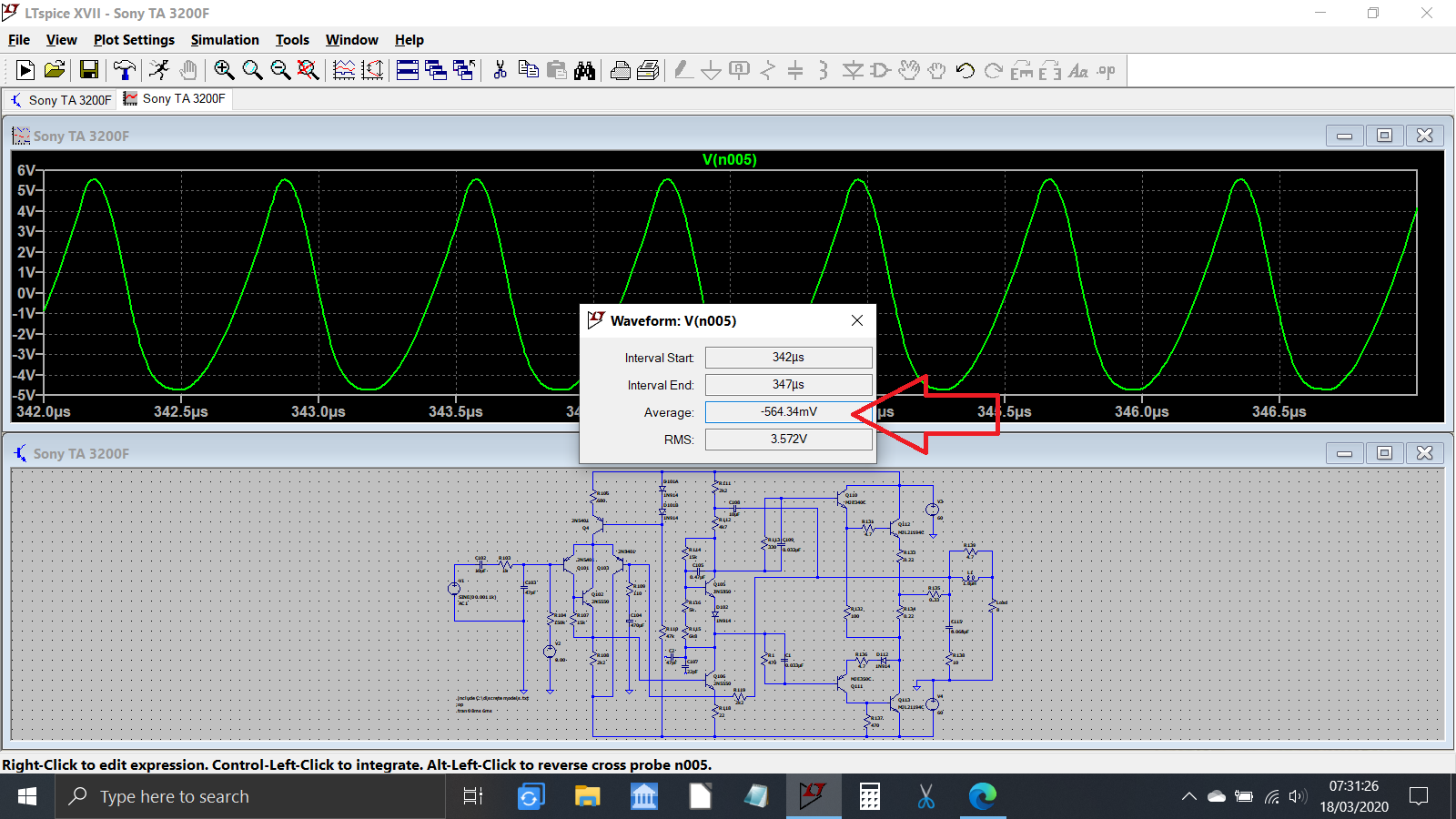Click the Autorange plot icon
Viewport: 1456px width, 819px height.
(x=372, y=70)
